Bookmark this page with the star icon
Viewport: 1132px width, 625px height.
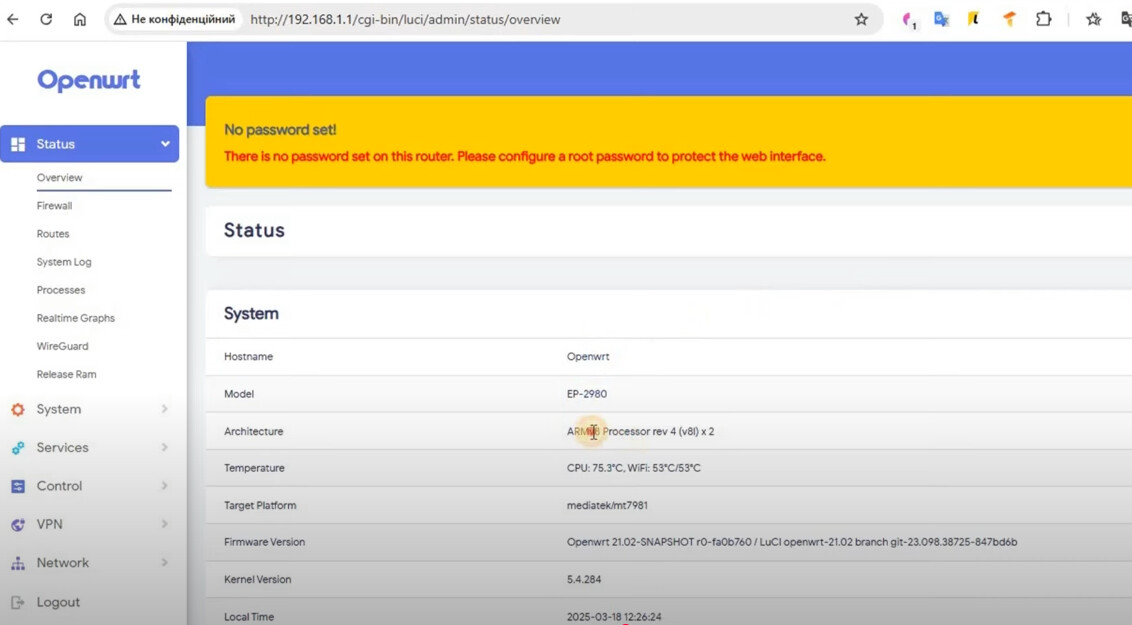click(x=861, y=19)
